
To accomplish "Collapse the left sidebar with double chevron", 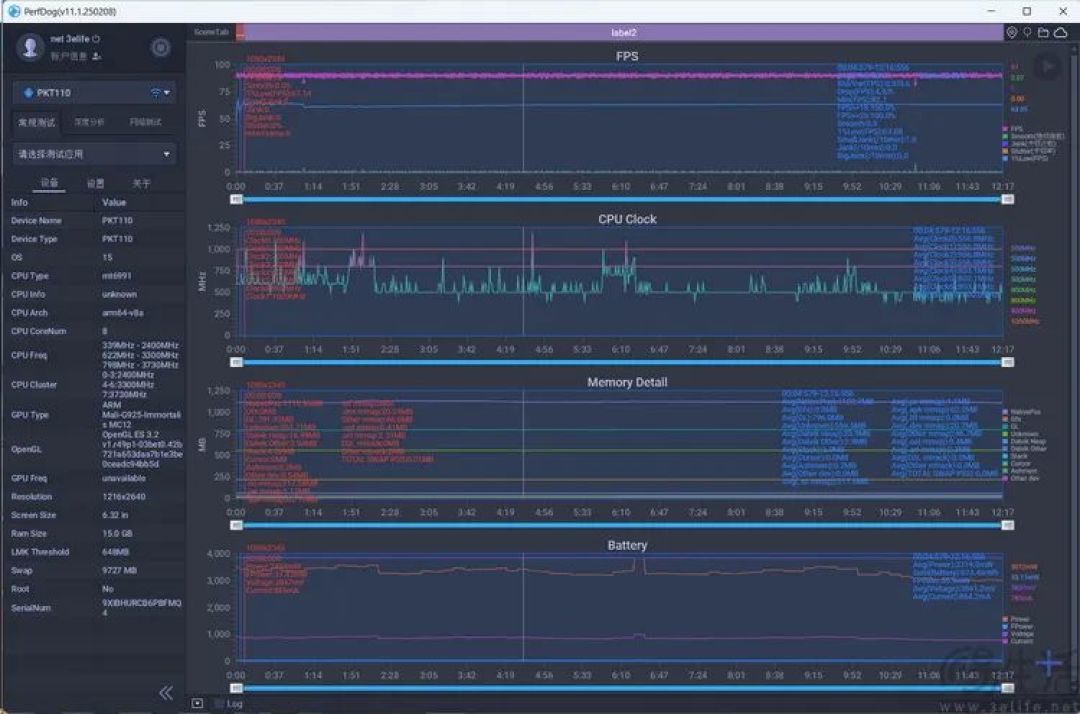I will 166,693.
